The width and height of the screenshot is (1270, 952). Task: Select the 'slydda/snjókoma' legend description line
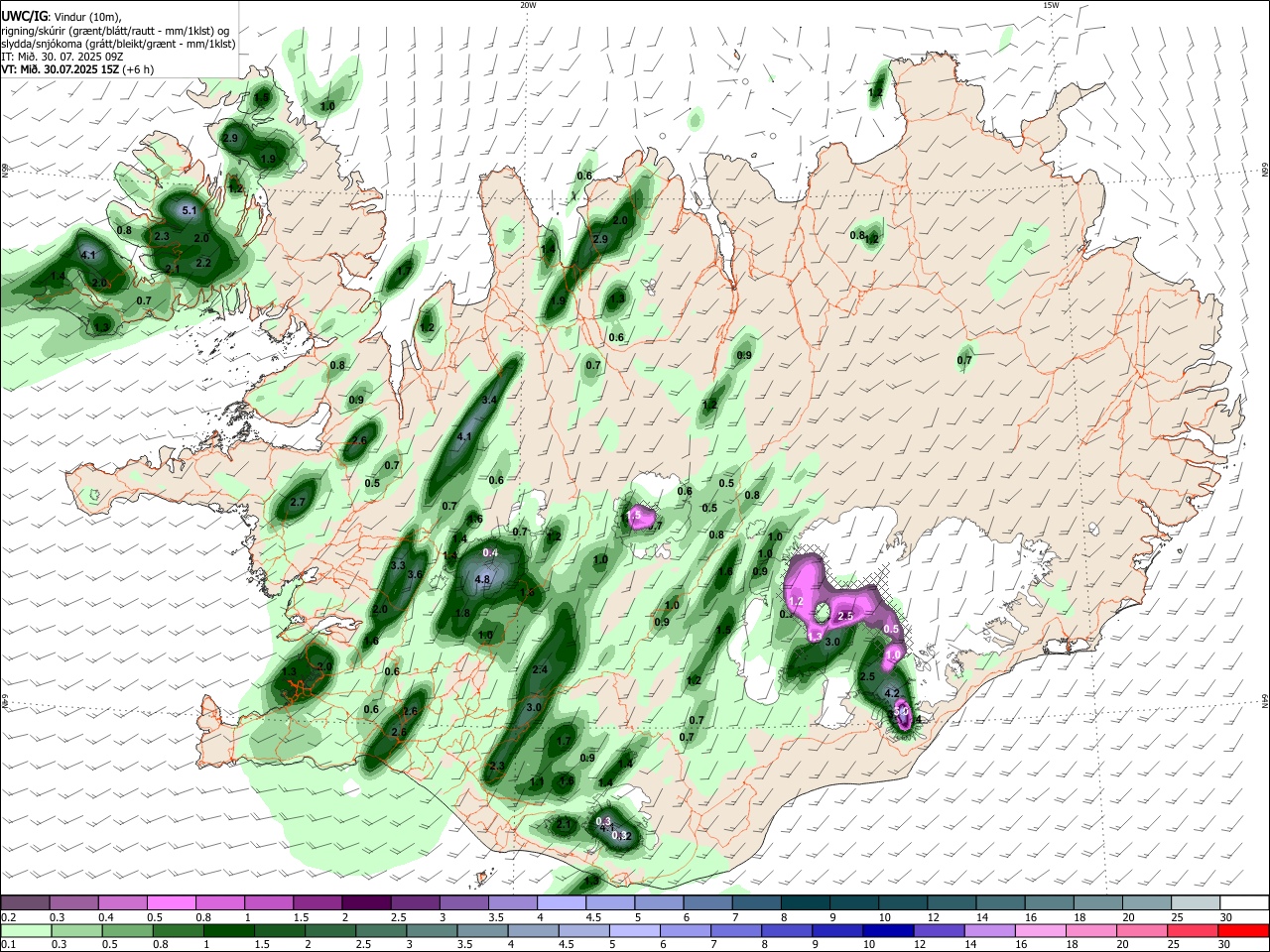[117, 44]
